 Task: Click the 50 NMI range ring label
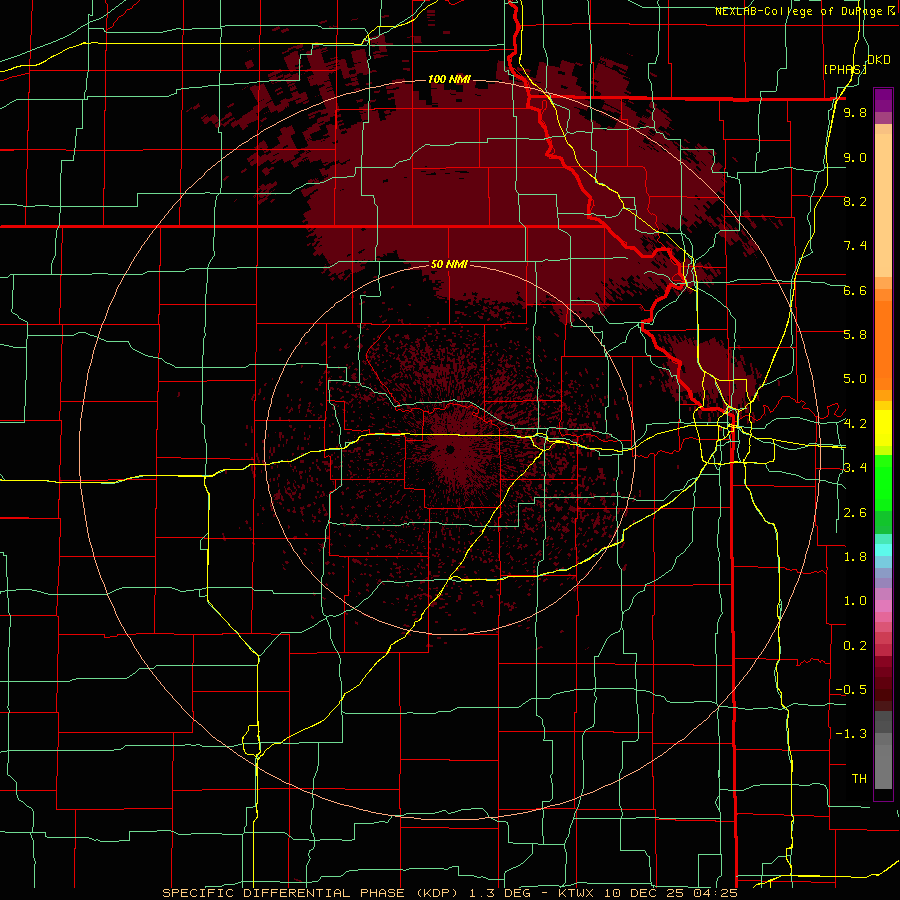tap(449, 264)
